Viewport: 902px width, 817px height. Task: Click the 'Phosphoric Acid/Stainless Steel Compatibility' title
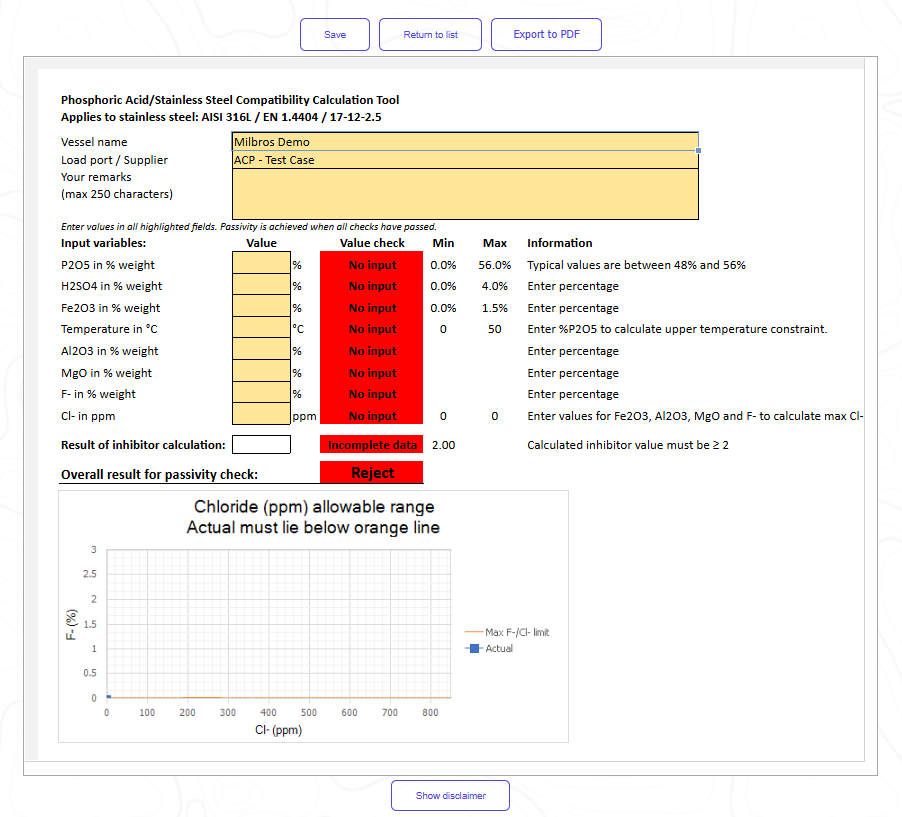click(230, 100)
